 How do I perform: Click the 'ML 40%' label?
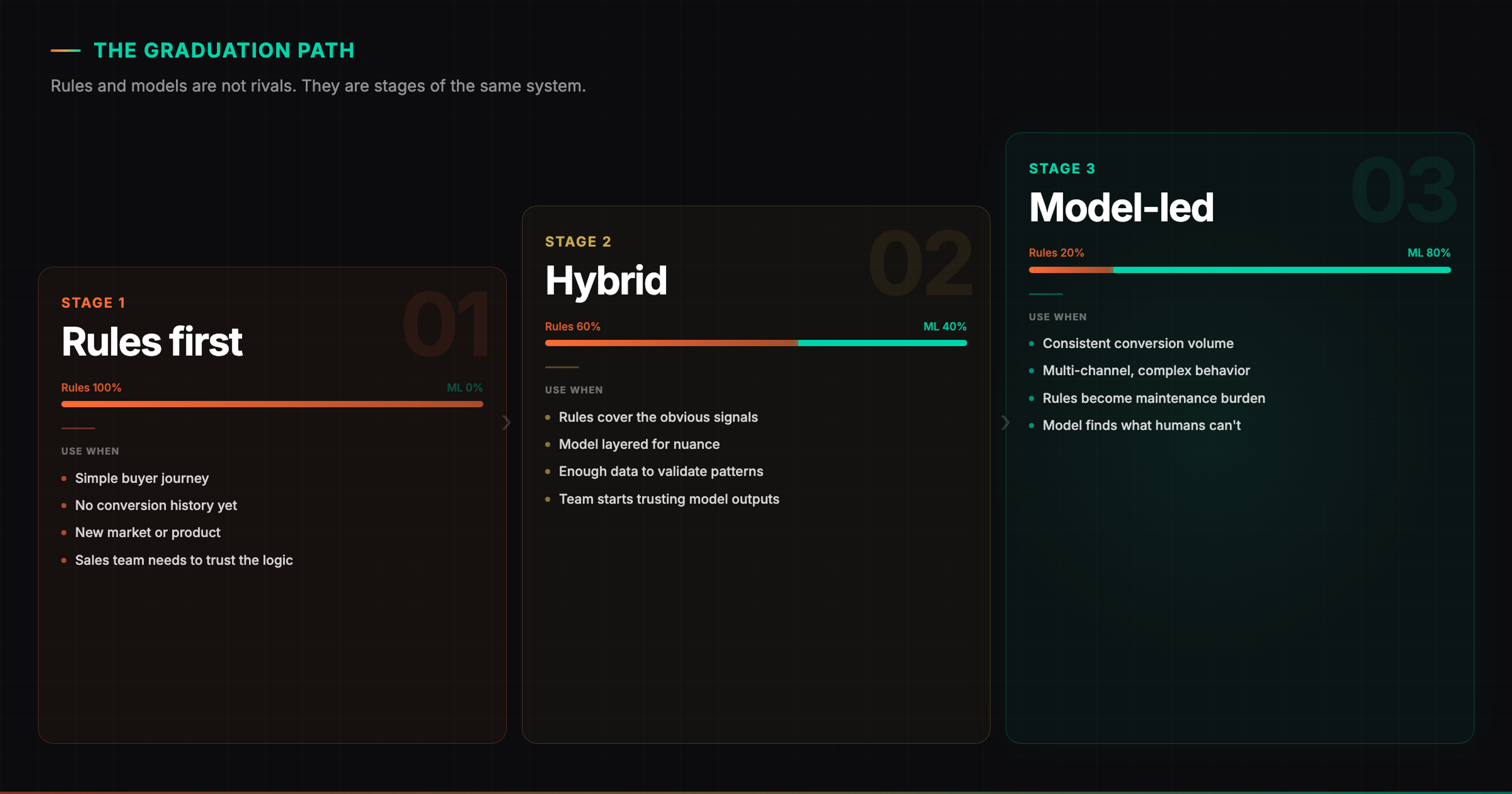point(945,327)
